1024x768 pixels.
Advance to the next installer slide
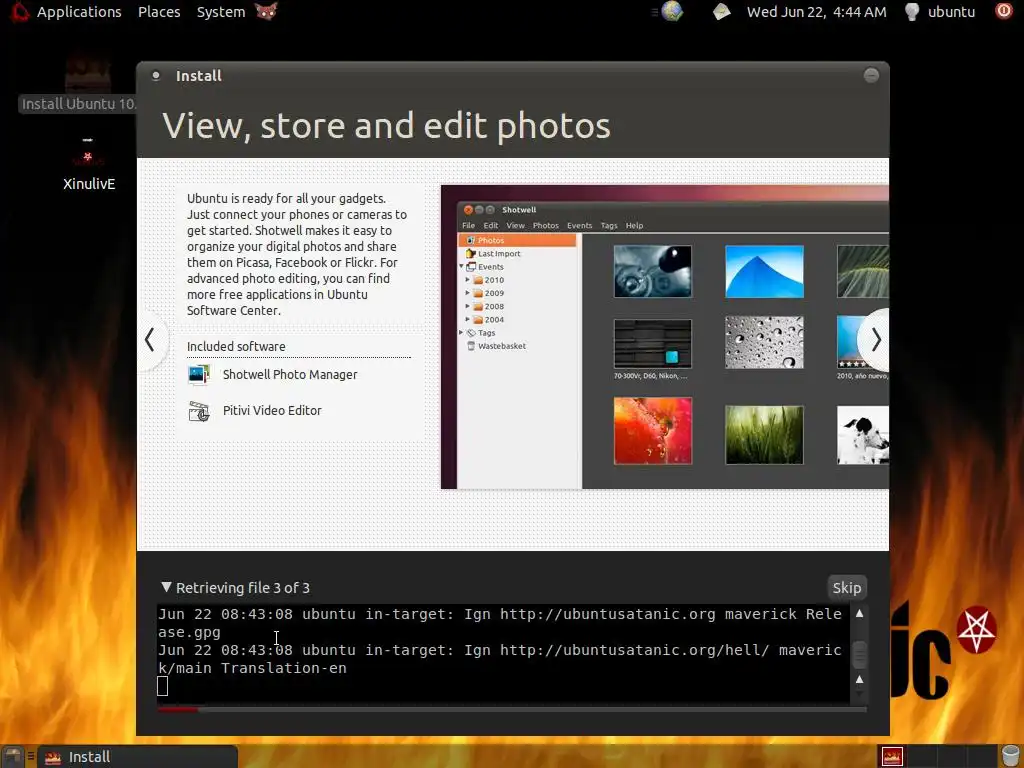tap(876, 340)
